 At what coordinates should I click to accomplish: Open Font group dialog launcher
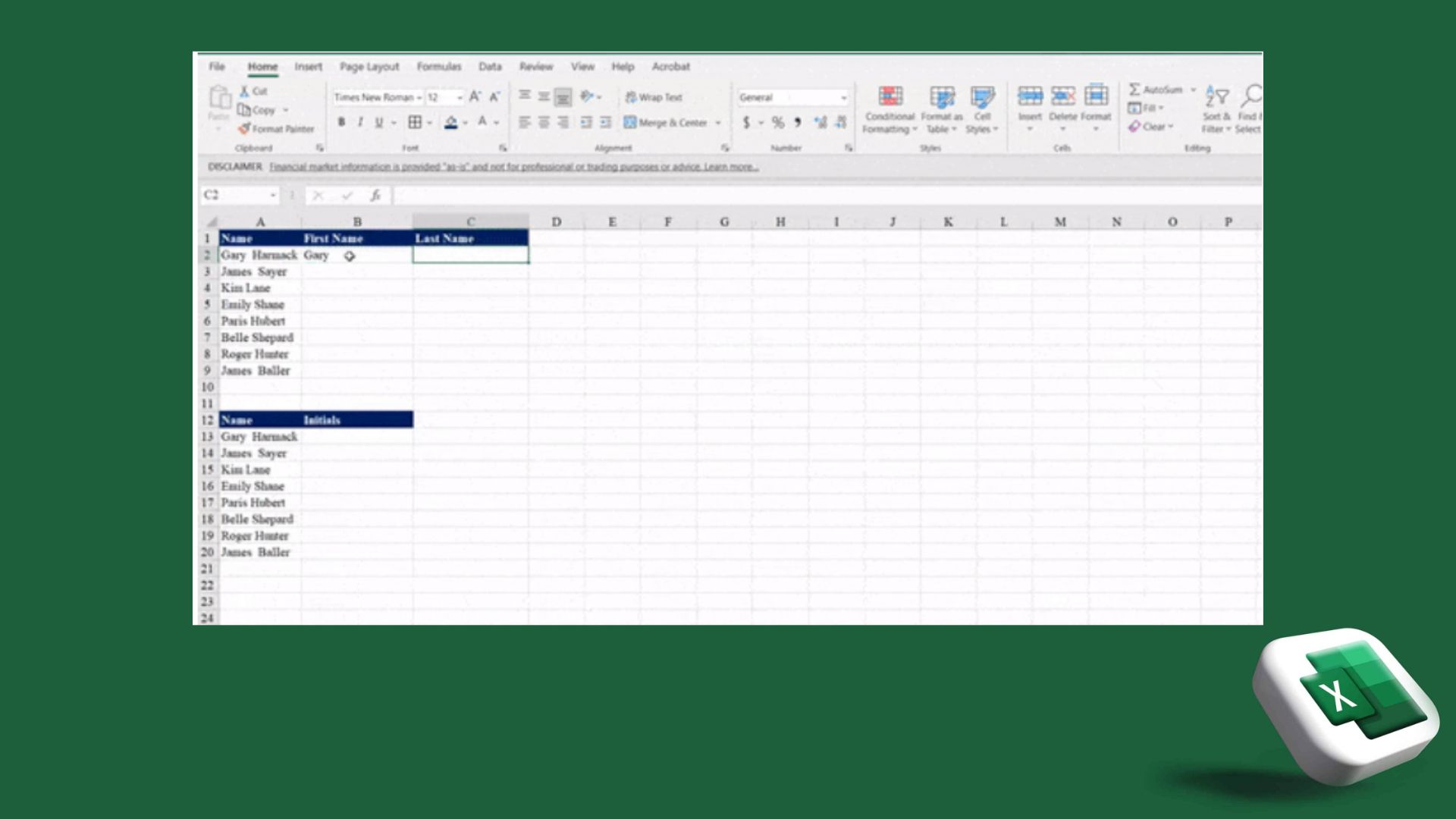point(503,148)
